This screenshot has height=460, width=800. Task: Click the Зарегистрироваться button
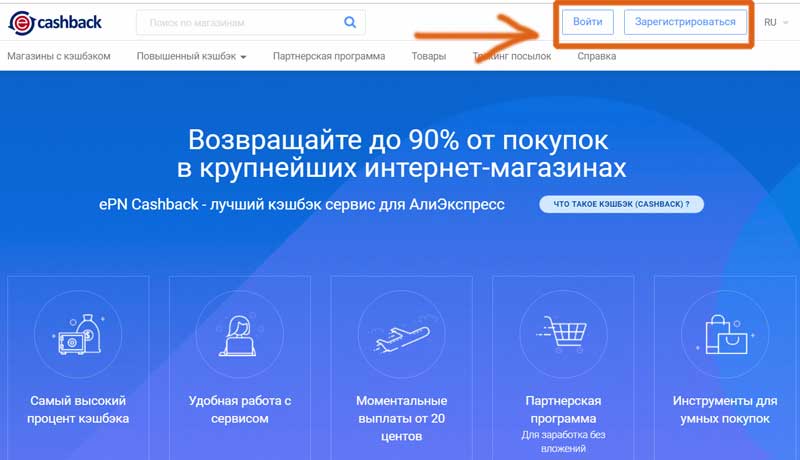pyautogui.click(x=685, y=22)
